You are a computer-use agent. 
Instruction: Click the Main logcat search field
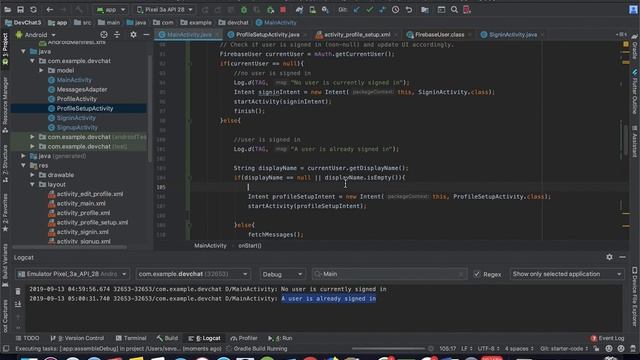tap(389, 274)
